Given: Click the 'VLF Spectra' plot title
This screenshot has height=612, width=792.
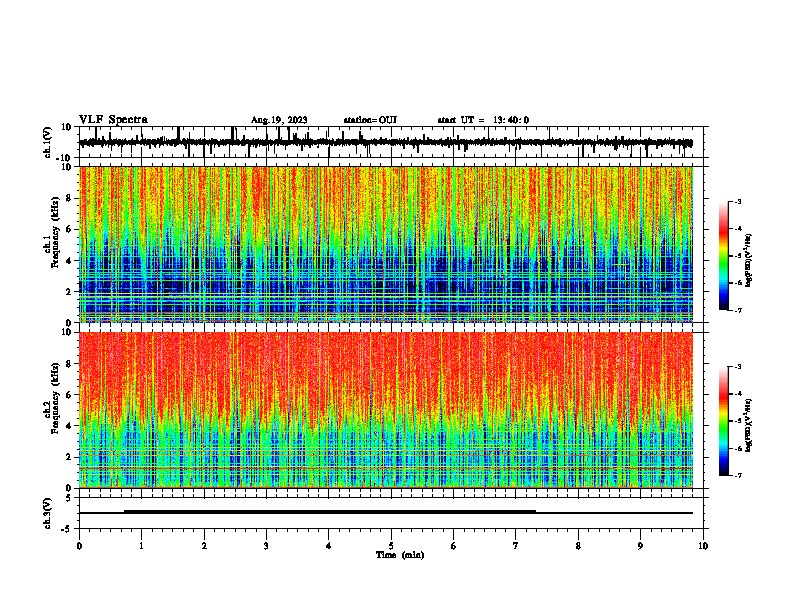Looking at the screenshot, I should click(x=113, y=120).
